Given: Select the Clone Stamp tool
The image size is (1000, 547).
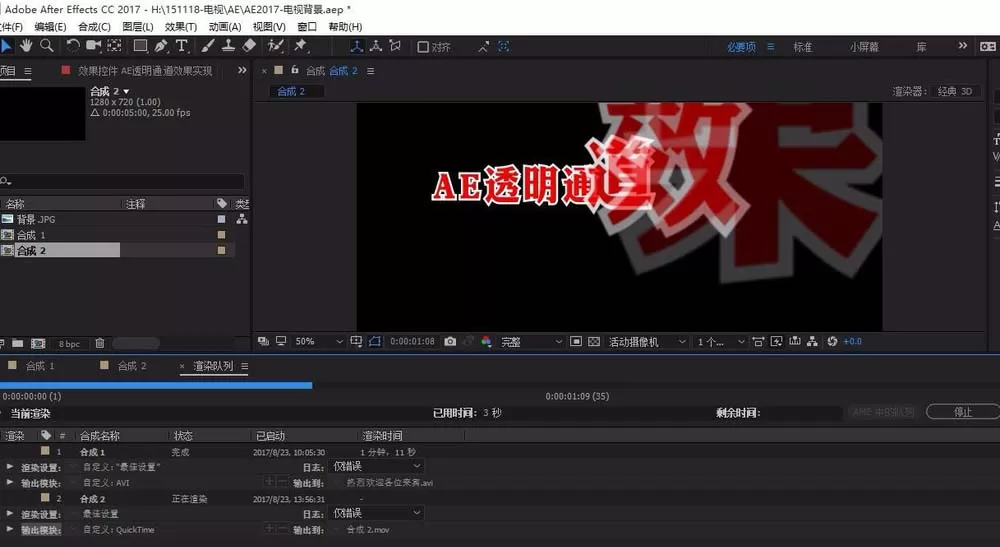Looking at the screenshot, I should 228,46.
